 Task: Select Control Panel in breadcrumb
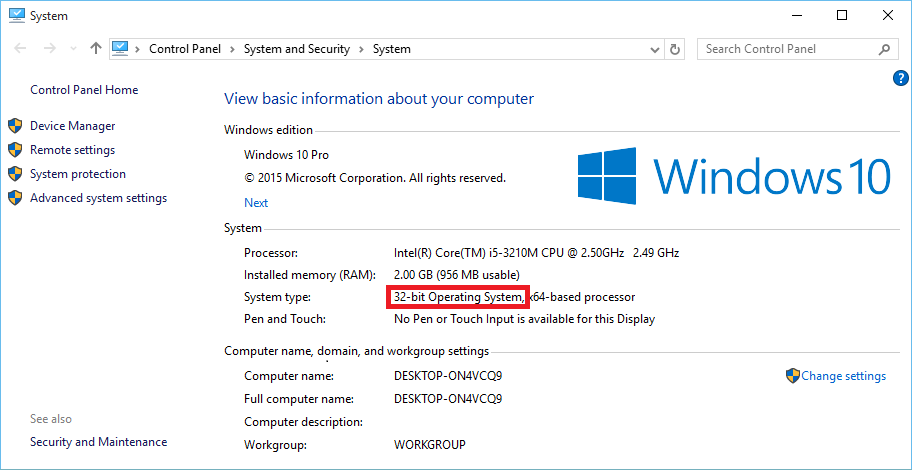[185, 49]
